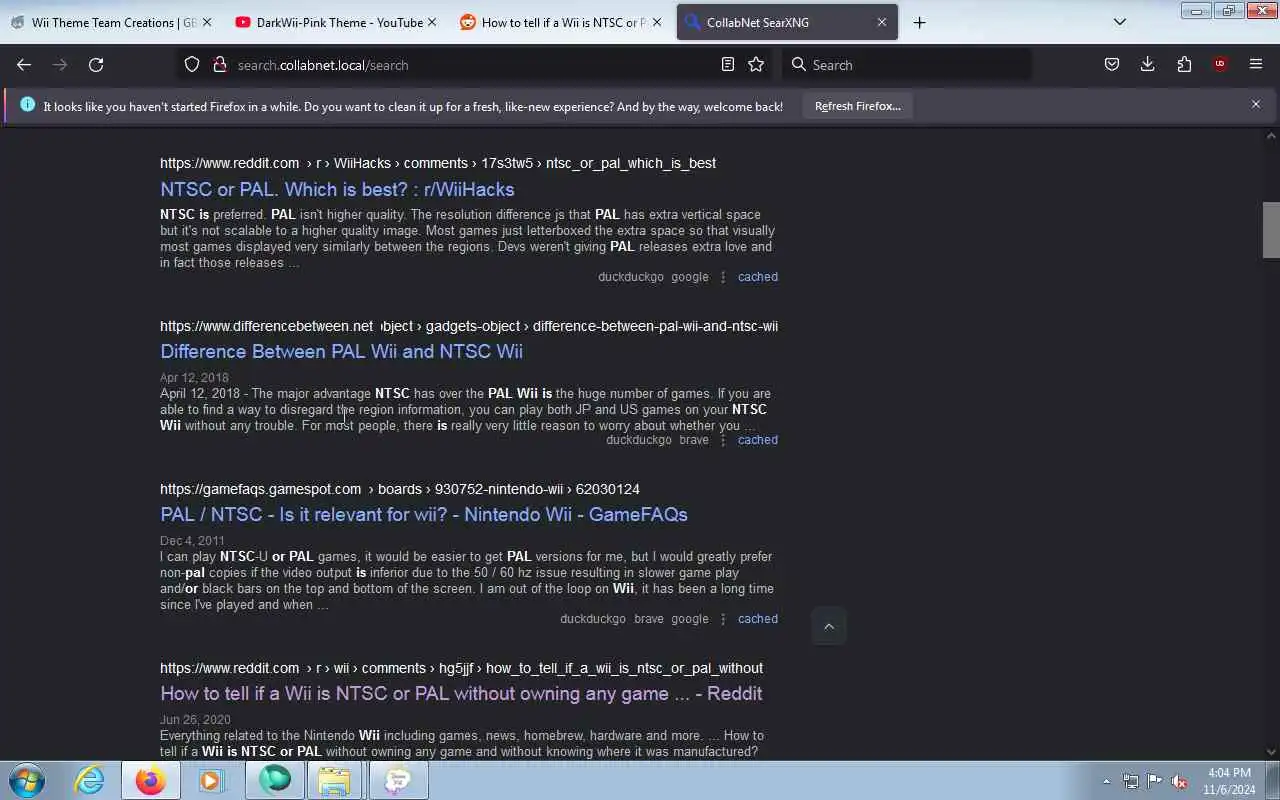Close the How to tell if a Wii tab
The image size is (1280, 800).
click(x=657, y=22)
